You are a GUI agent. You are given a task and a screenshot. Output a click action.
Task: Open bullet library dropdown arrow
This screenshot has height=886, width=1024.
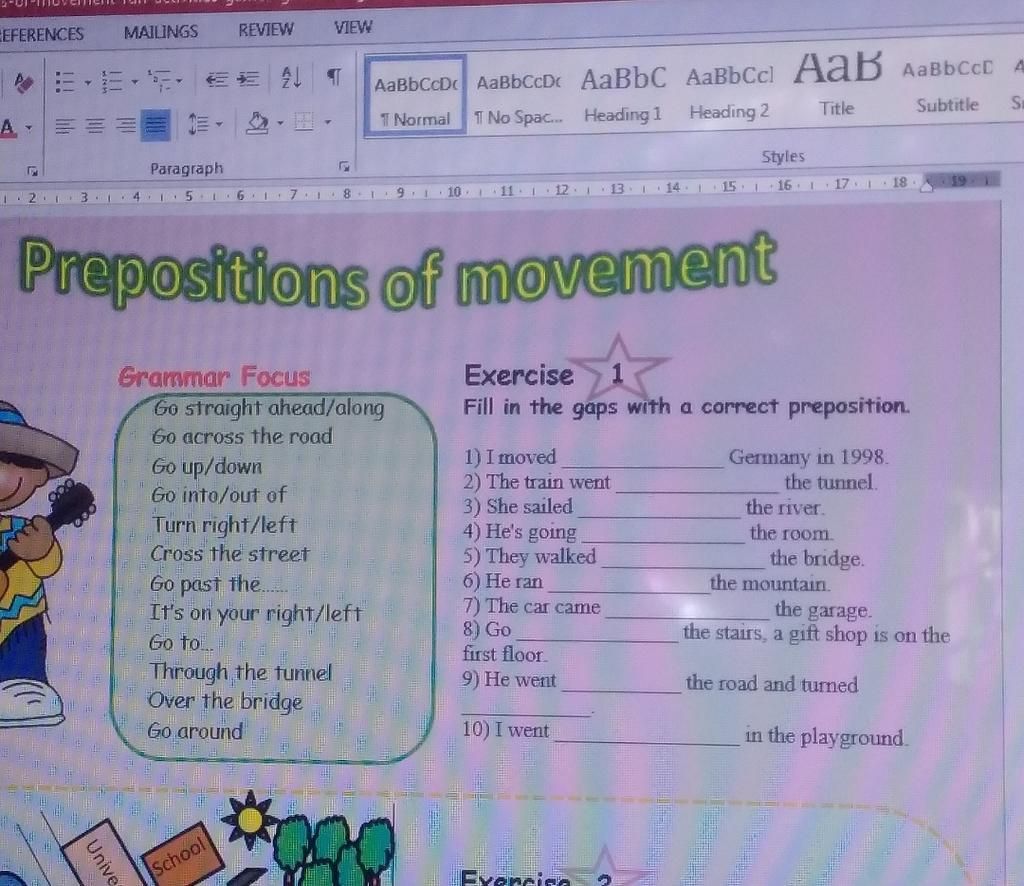pyautogui.click(x=88, y=82)
